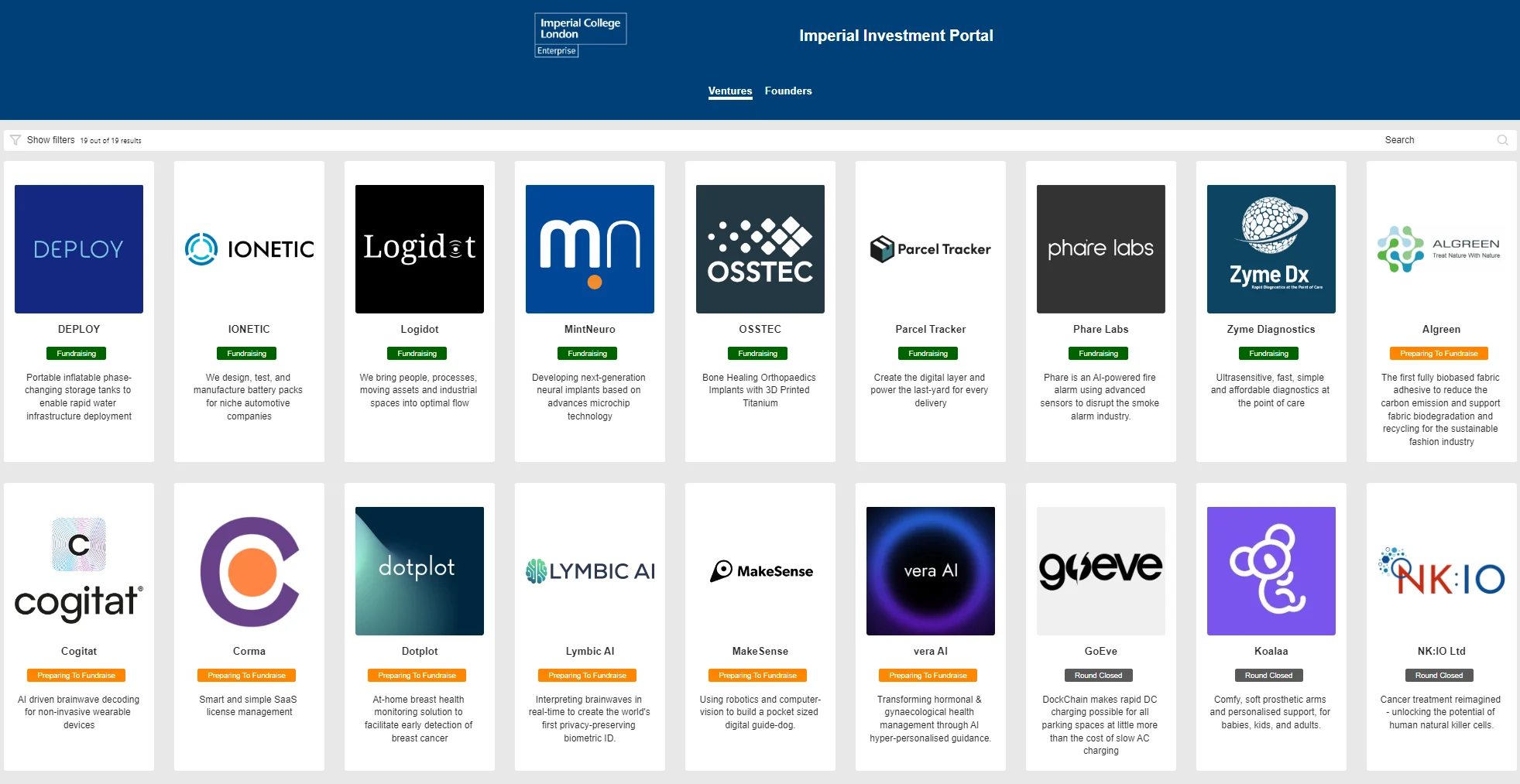Image resolution: width=1520 pixels, height=784 pixels.
Task: Select the Ventures tab
Action: click(729, 91)
